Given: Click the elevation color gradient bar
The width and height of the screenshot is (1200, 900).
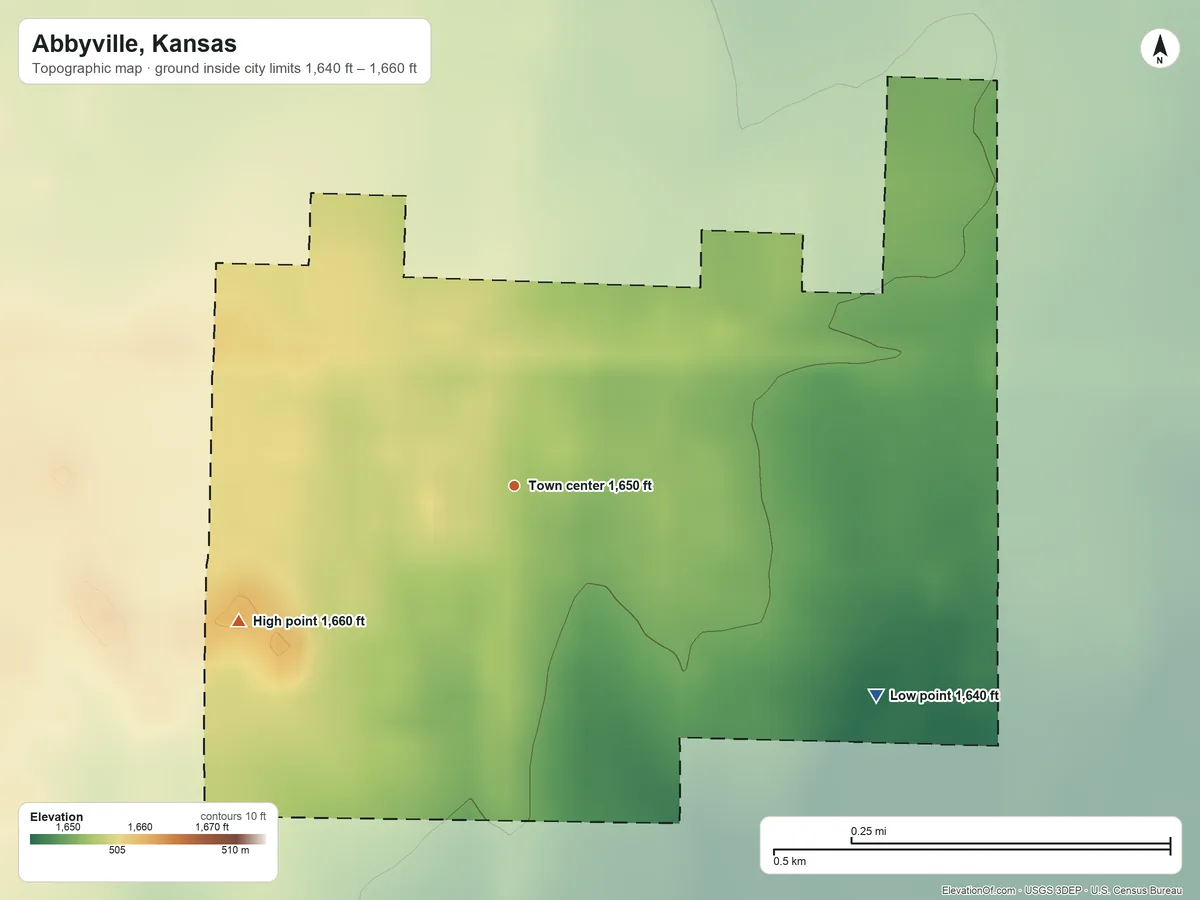Looking at the screenshot, I should [148, 839].
